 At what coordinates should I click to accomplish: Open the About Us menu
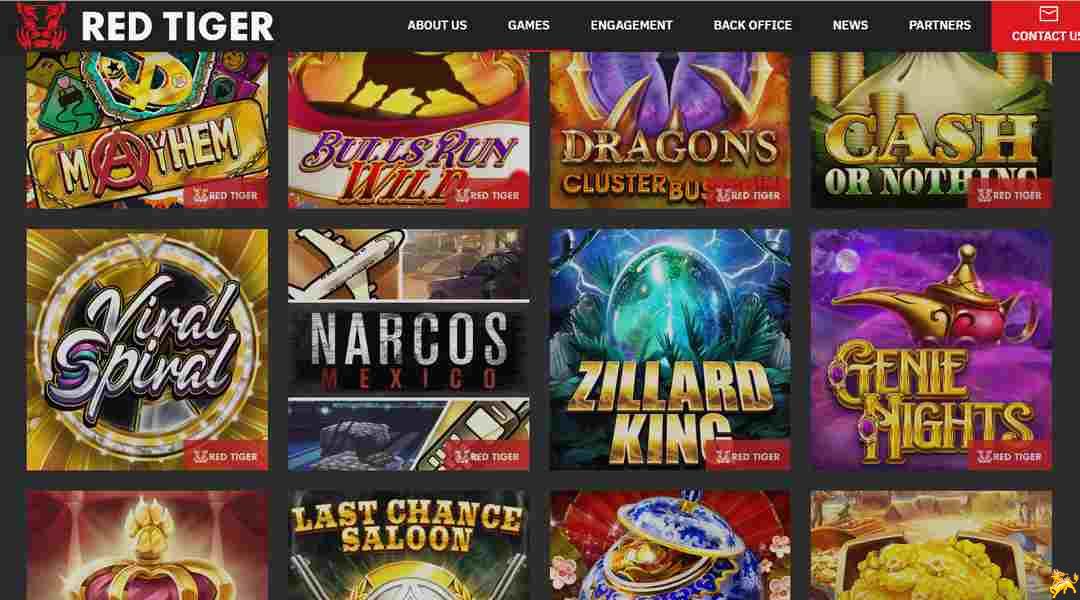tap(437, 25)
